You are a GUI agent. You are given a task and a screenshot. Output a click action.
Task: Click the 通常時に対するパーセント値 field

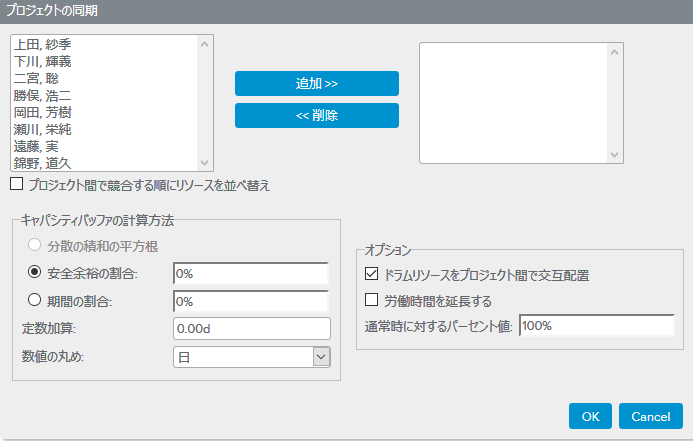[x=596, y=326]
